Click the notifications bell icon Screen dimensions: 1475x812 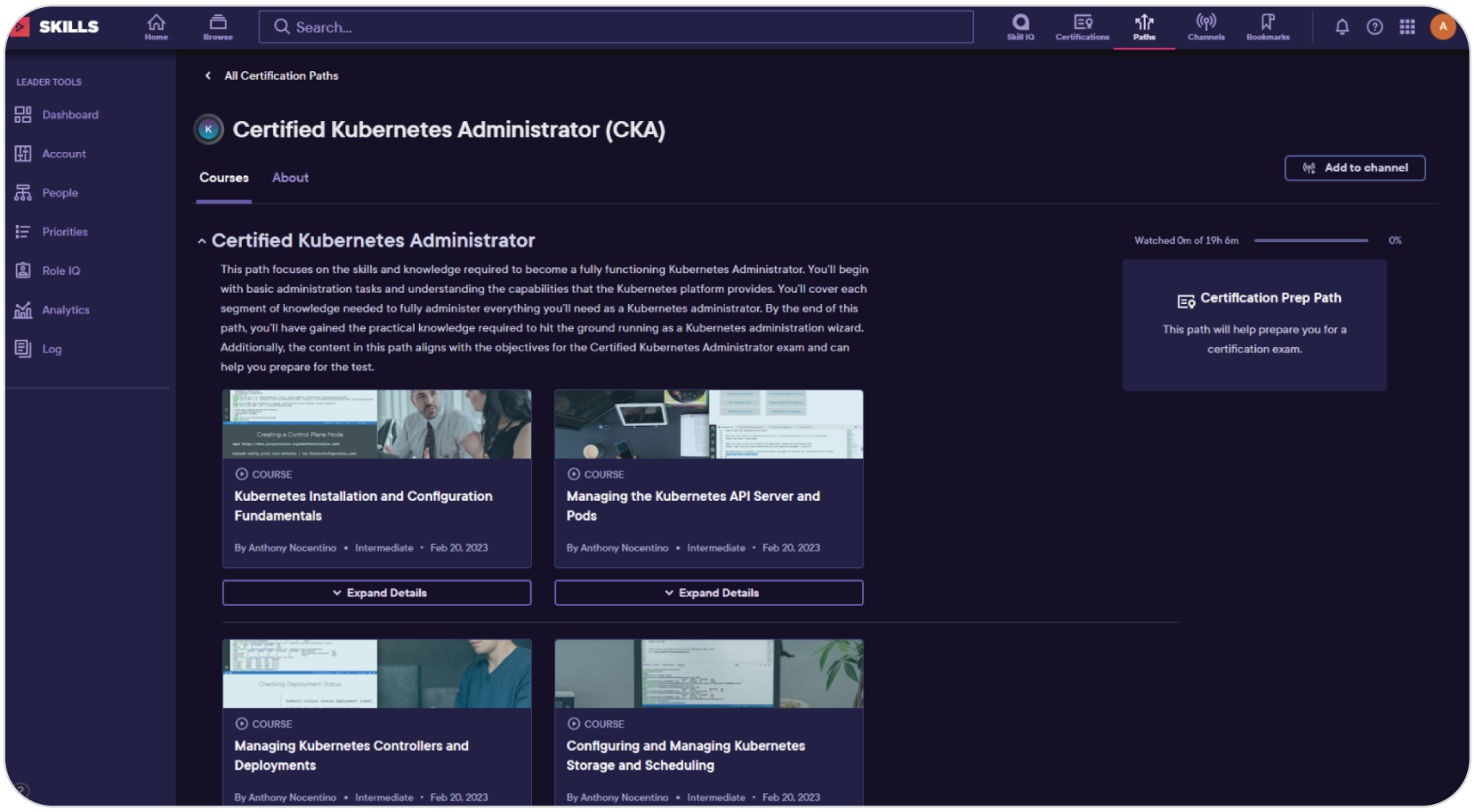click(1342, 27)
